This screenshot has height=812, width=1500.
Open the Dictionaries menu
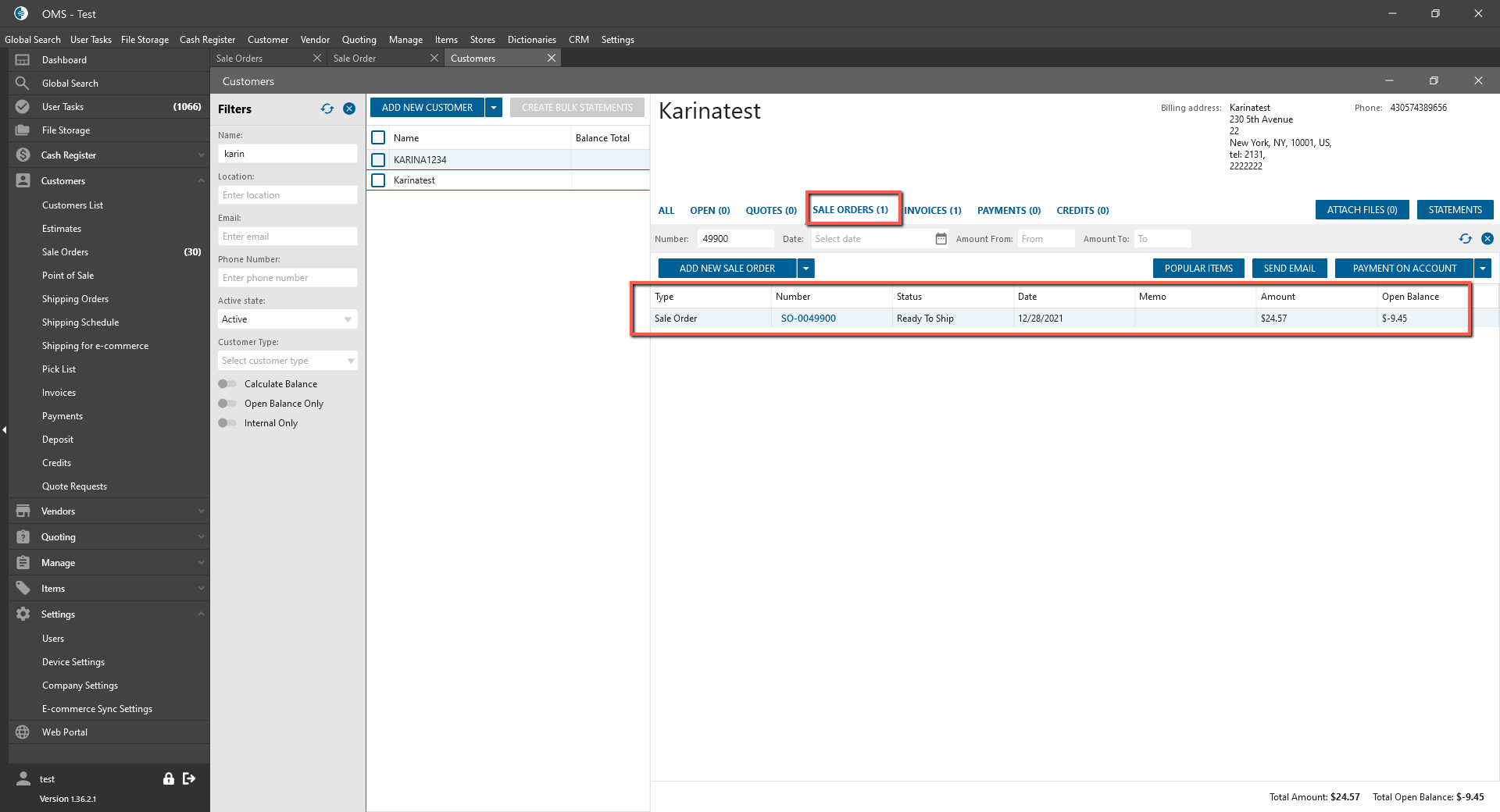pyautogui.click(x=532, y=40)
